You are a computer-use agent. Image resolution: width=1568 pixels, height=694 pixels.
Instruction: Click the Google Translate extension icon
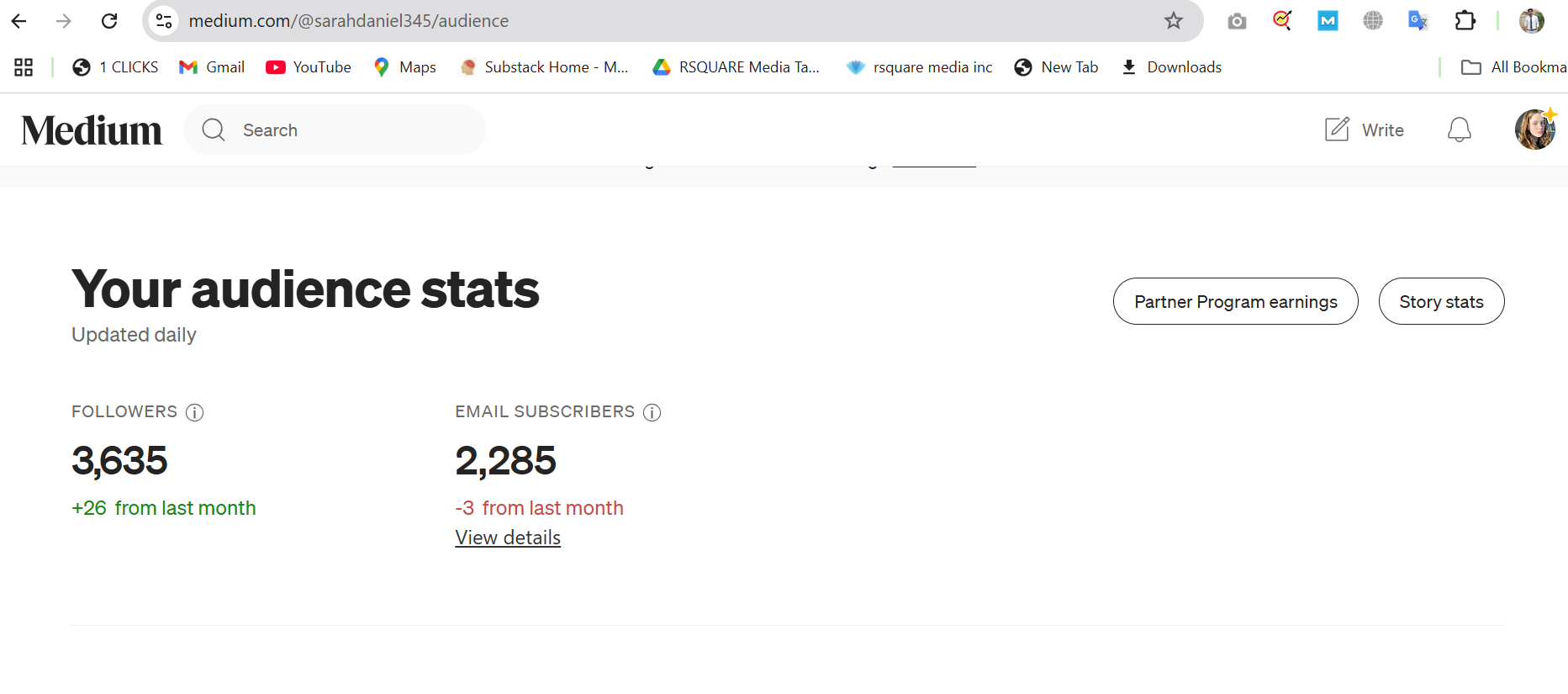pos(1418,20)
